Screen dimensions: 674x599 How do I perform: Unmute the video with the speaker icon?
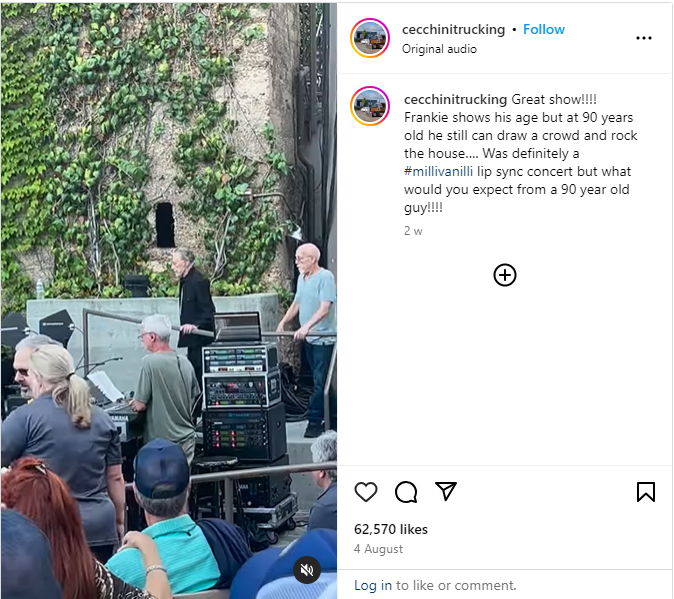click(307, 570)
